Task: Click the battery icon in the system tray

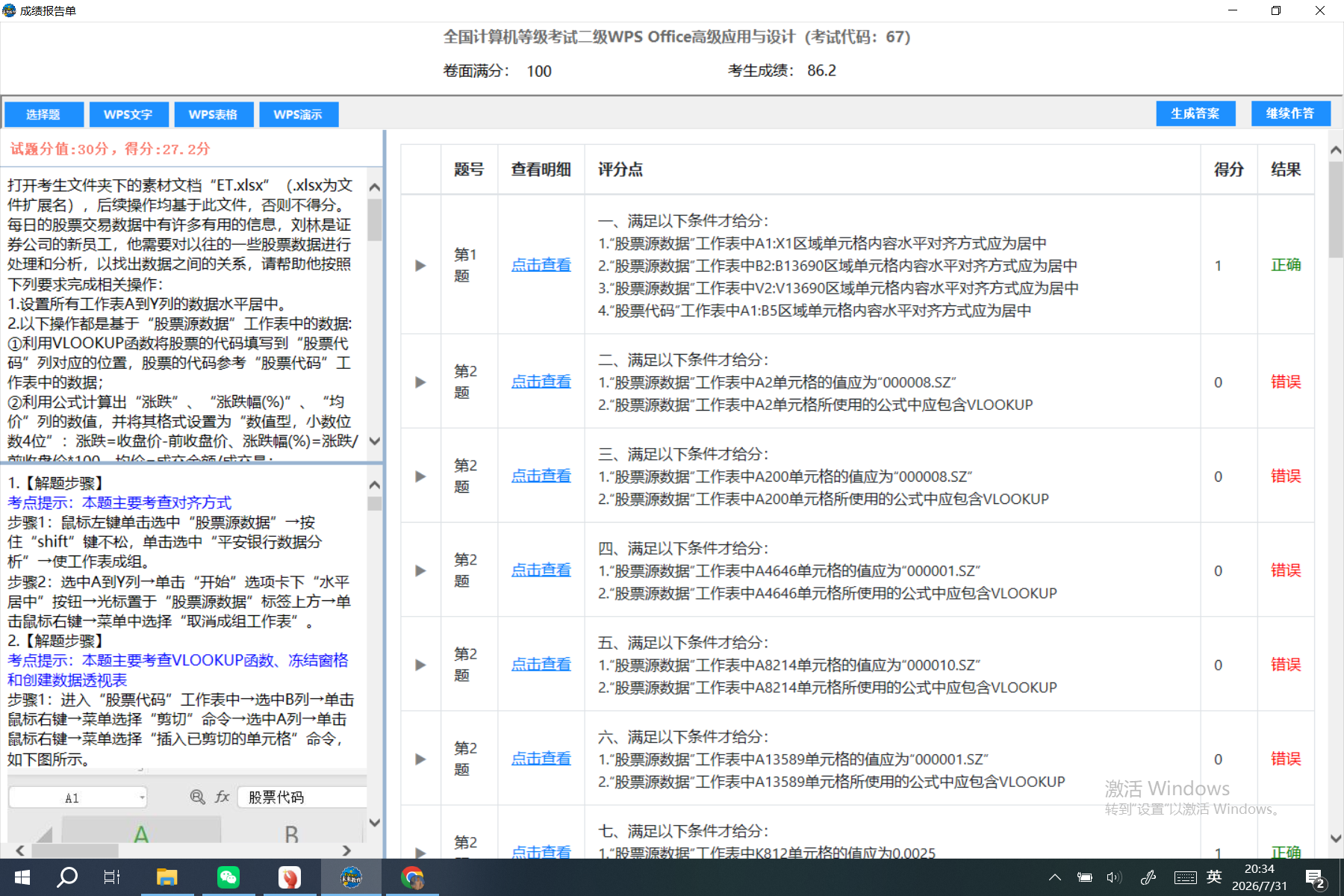Action: (x=1084, y=877)
